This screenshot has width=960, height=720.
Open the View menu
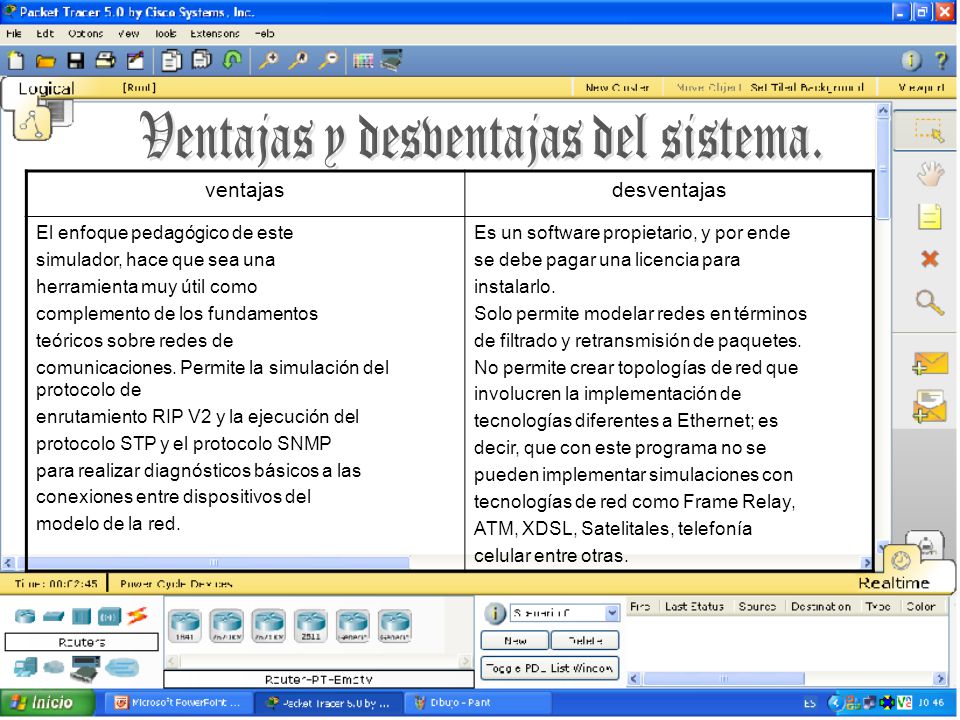pyautogui.click(x=129, y=34)
